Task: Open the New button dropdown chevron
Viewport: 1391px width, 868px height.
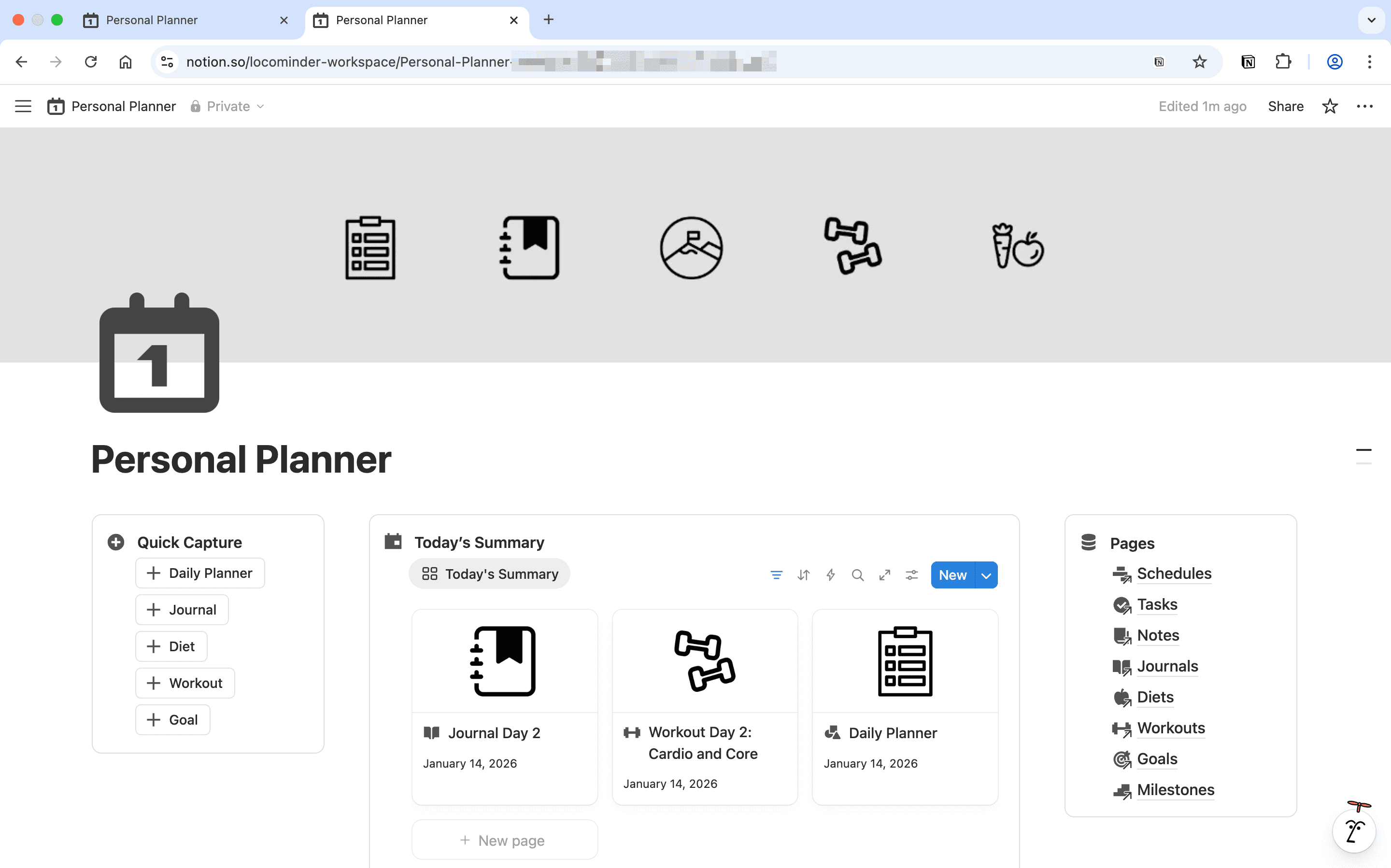Action: pos(986,574)
